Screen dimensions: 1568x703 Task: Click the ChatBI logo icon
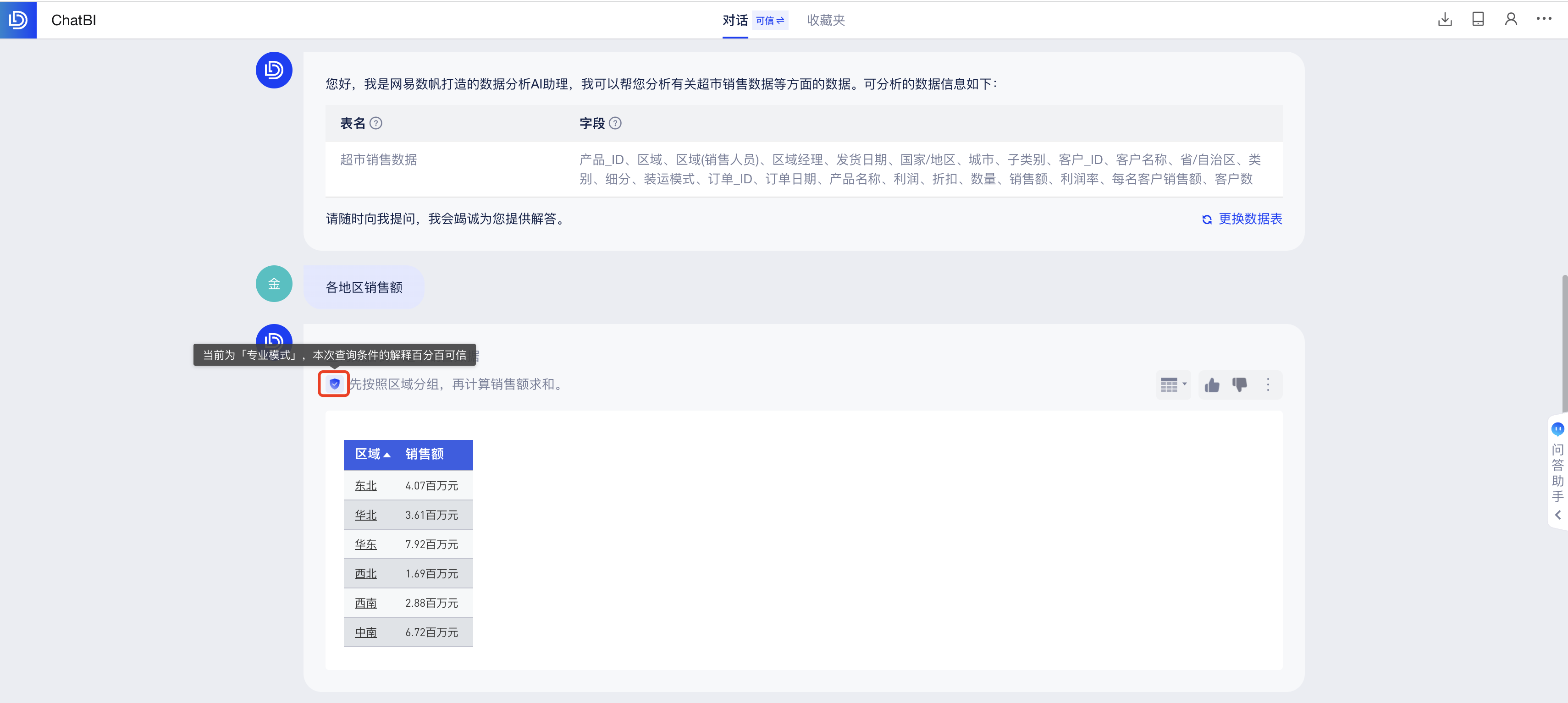pos(18,20)
